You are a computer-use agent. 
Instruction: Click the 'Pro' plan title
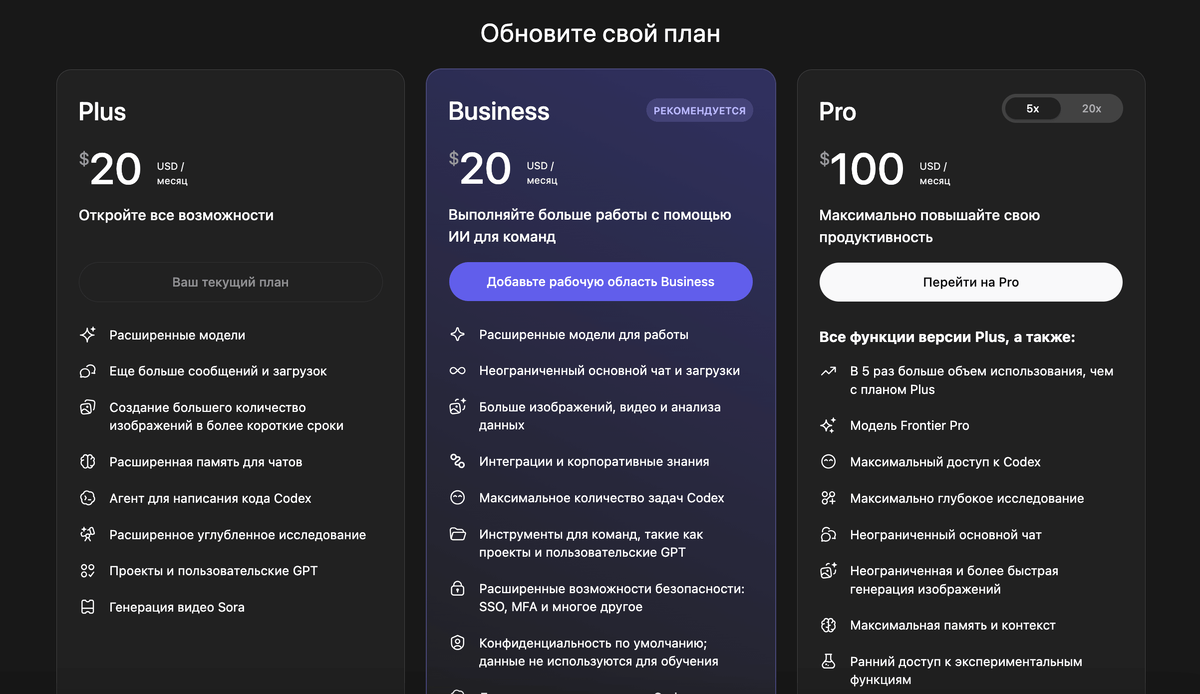(x=838, y=111)
